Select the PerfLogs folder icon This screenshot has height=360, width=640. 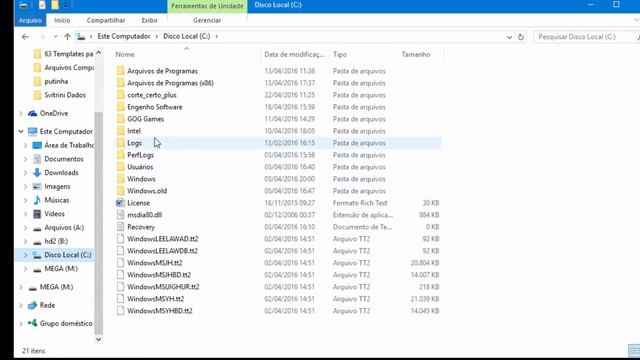point(120,155)
